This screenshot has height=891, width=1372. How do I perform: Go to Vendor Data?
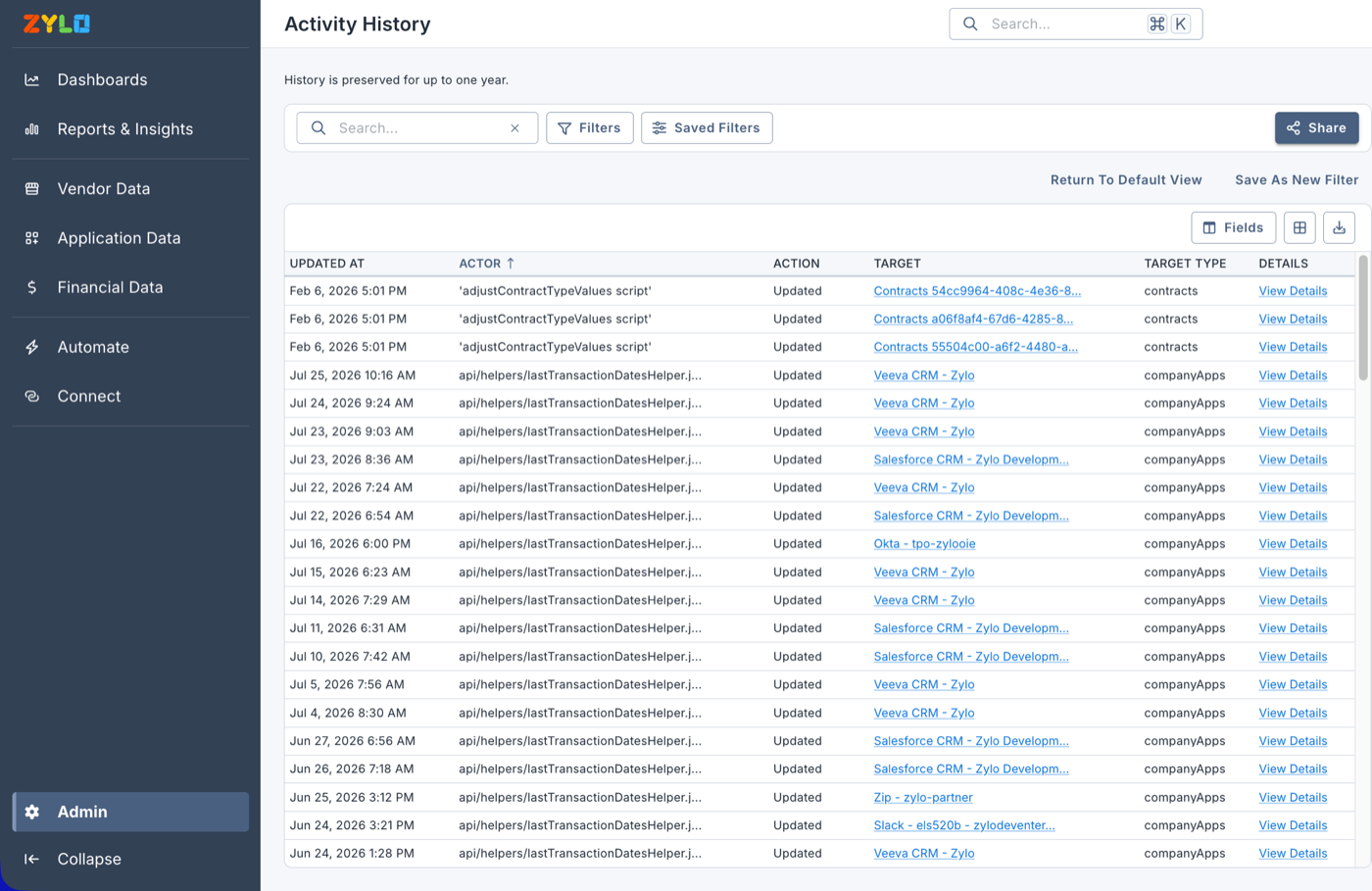(130, 188)
